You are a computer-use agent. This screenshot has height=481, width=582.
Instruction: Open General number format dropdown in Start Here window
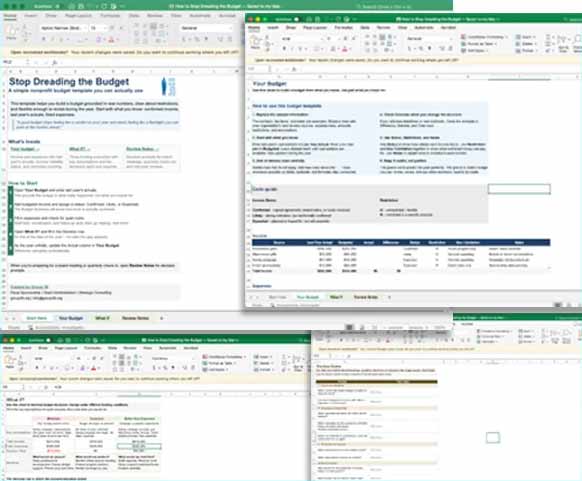coord(206,28)
